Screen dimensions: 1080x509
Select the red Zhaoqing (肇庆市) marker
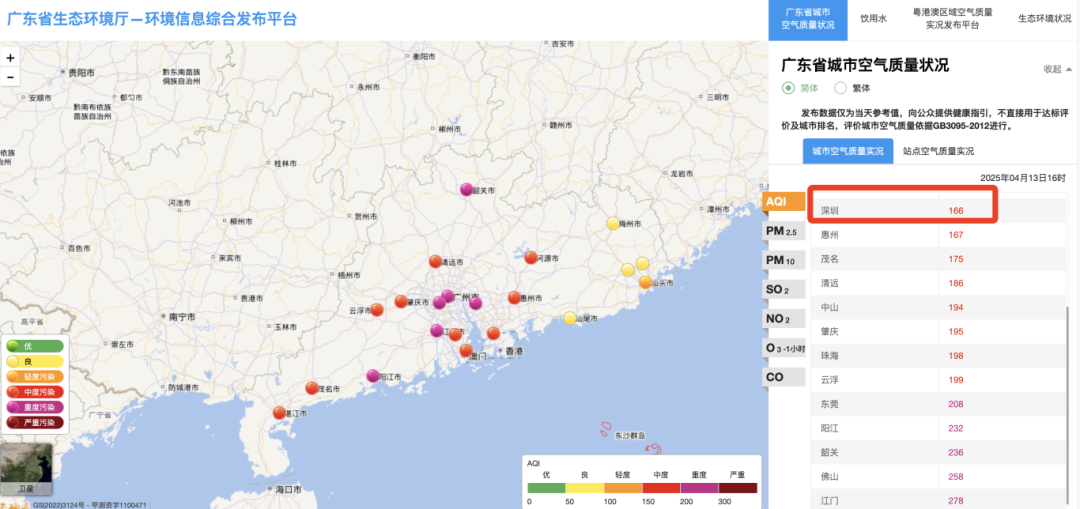pyautogui.click(x=401, y=301)
